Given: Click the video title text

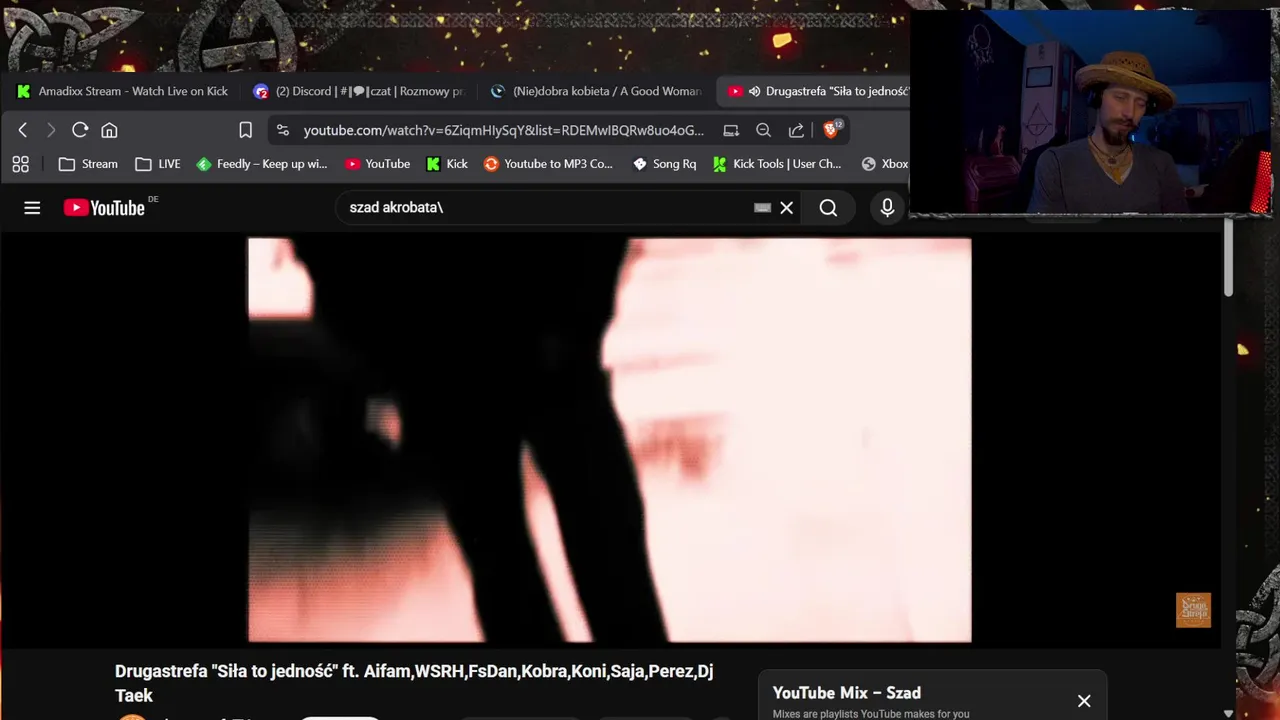Looking at the screenshot, I should click(414, 683).
